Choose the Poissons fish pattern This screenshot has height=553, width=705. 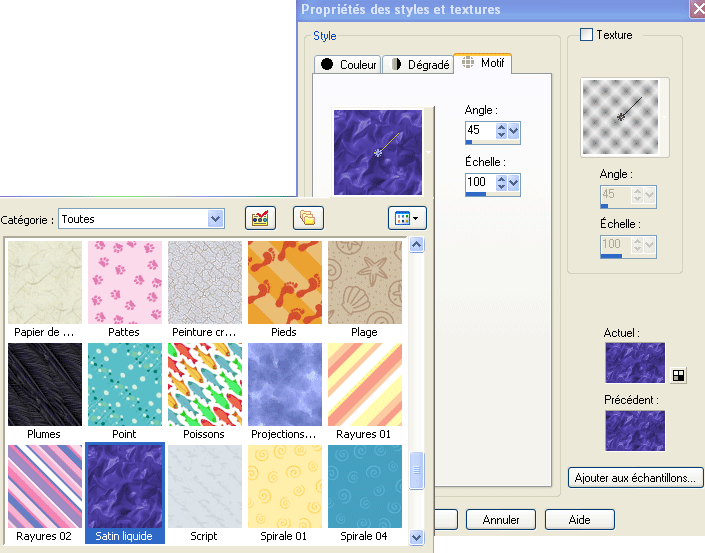(x=205, y=384)
